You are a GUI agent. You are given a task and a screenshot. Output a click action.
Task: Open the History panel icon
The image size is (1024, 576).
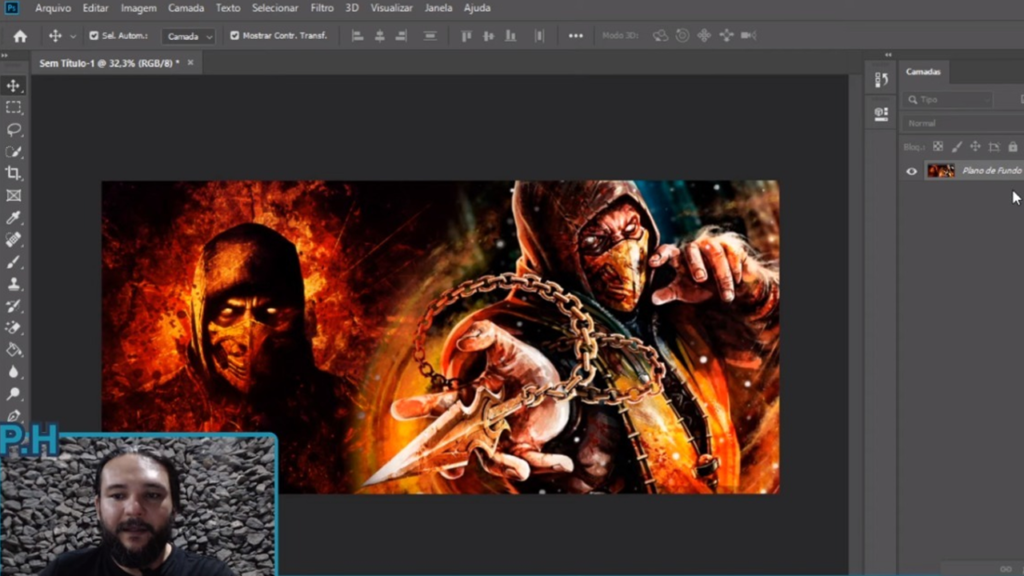(x=881, y=80)
